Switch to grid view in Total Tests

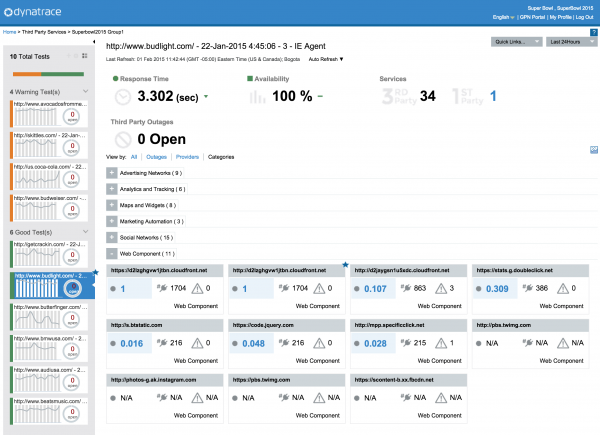pyautogui.click(x=85, y=56)
